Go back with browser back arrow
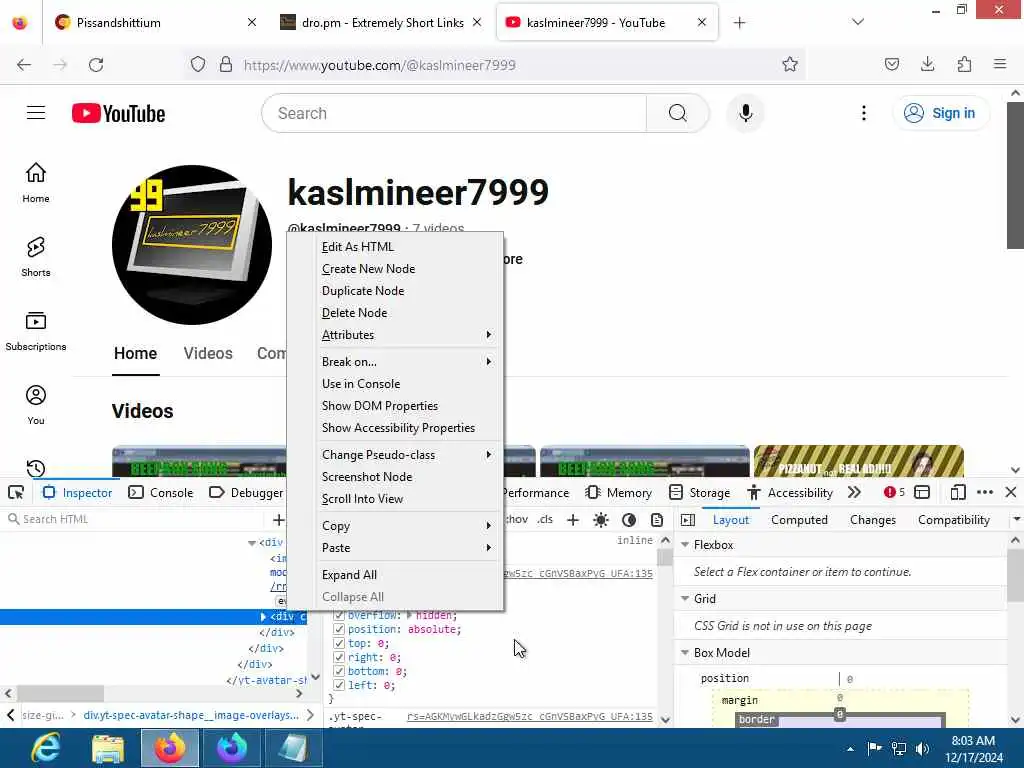This screenshot has width=1024, height=768. coord(24,65)
